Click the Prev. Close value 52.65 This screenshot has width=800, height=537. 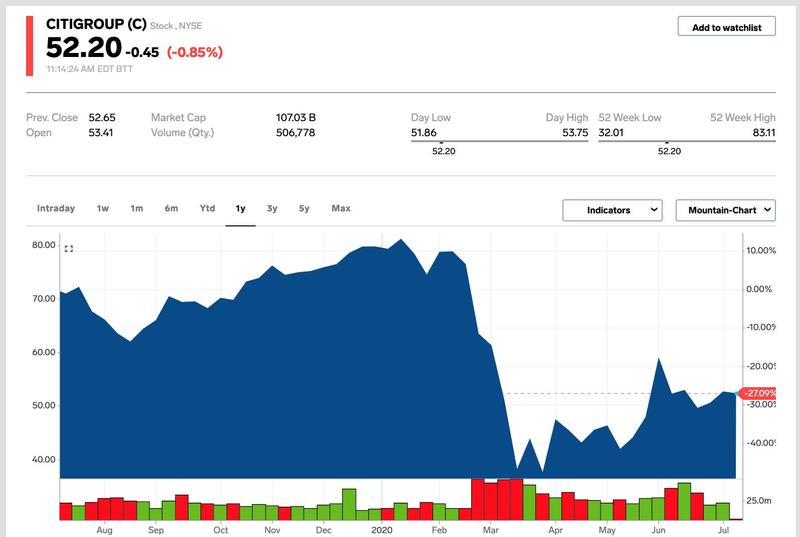click(x=102, y=117)
